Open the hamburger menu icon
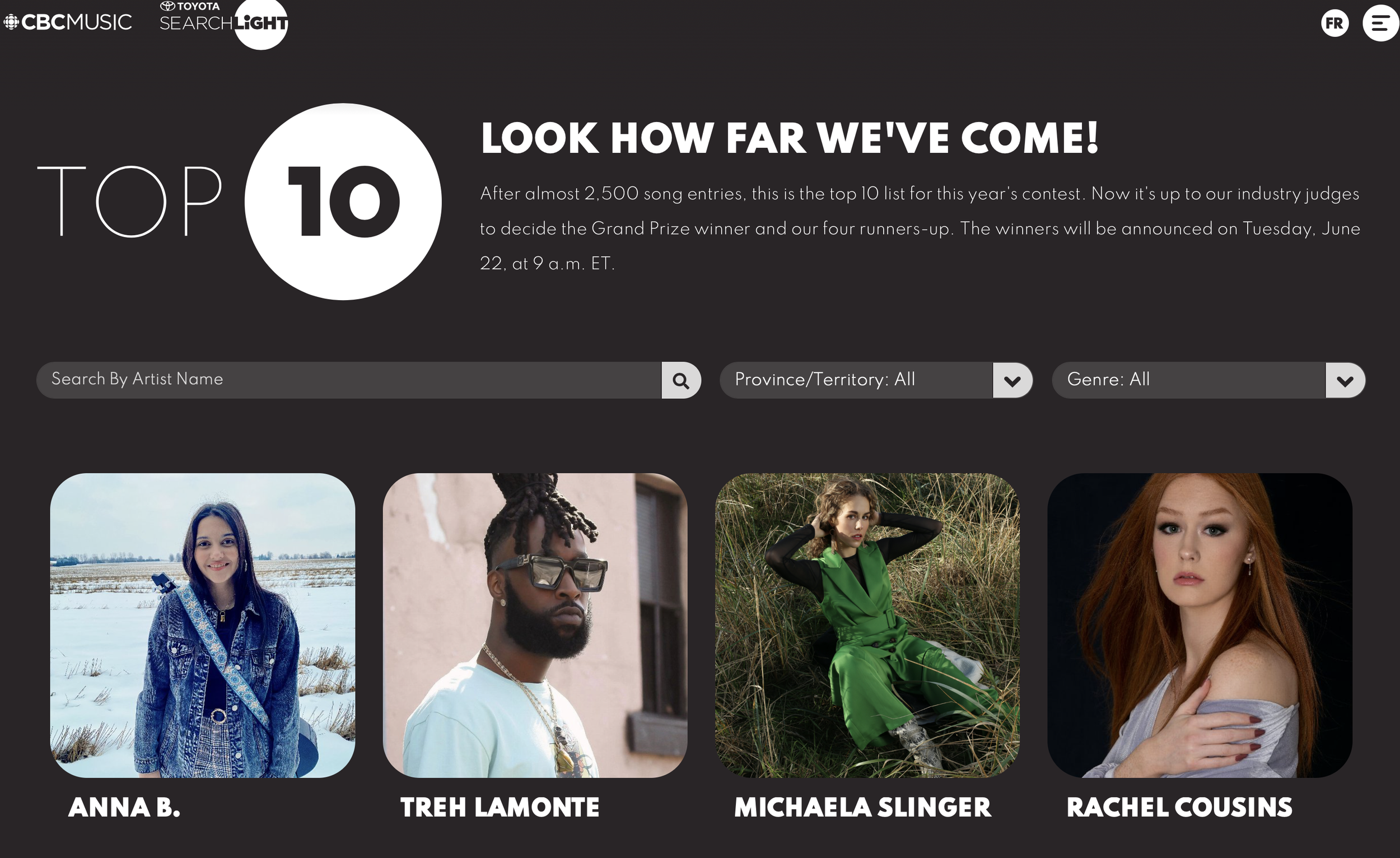This screenshot has width=1400, height=858. click(x=1381, y=23)
